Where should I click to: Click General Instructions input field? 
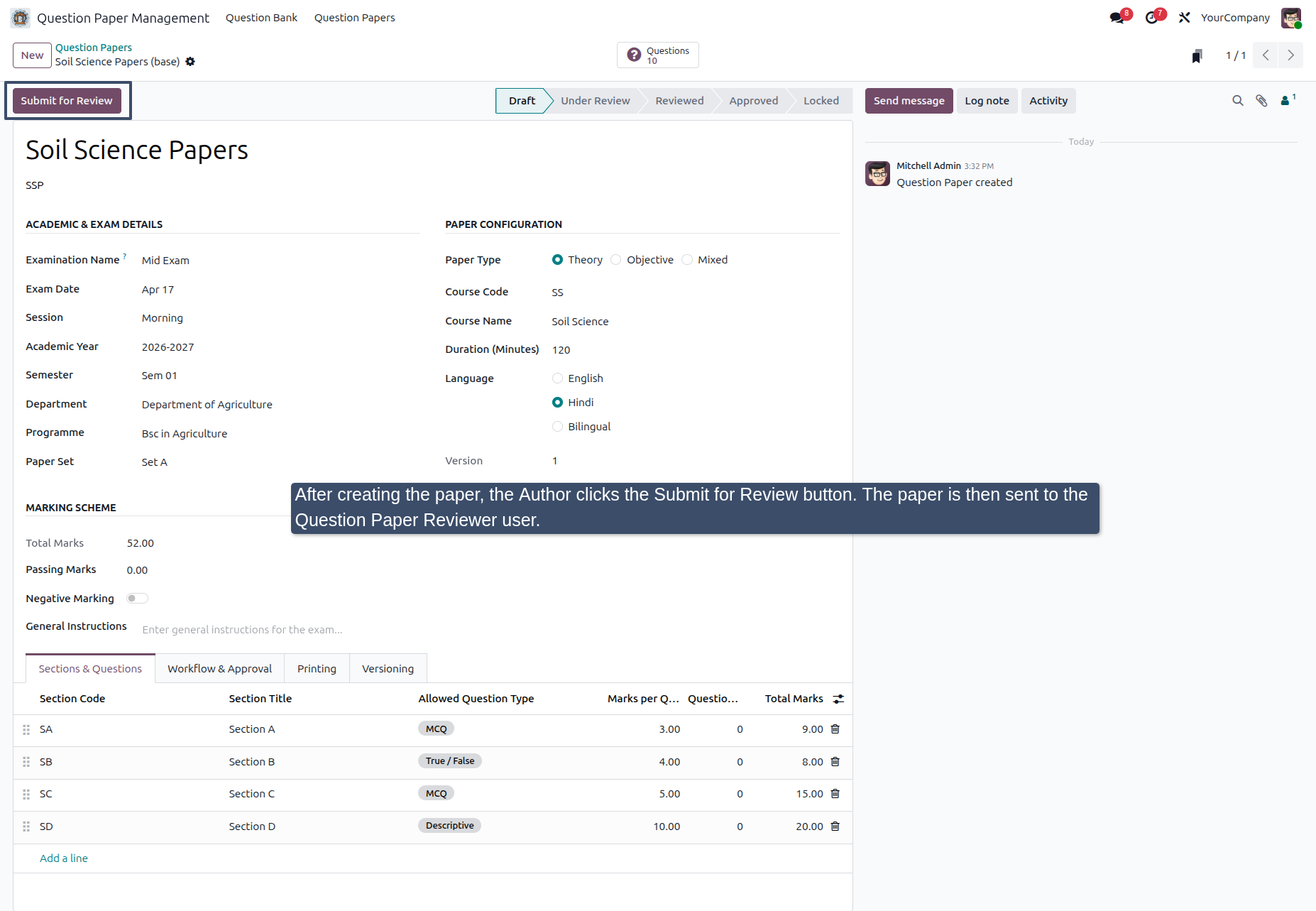[x=490, y=630]
